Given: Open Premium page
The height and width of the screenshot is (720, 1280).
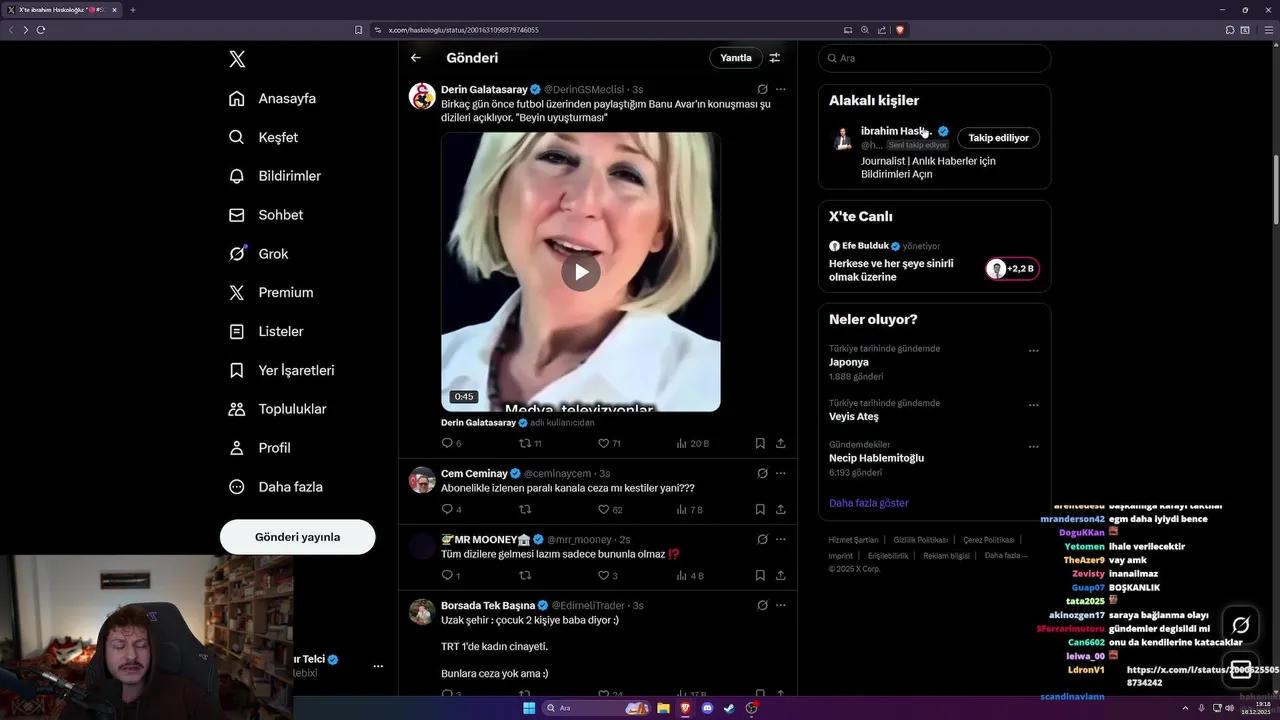Looking at the screenshot, I should pyautogui.click(x=271, y=292).
